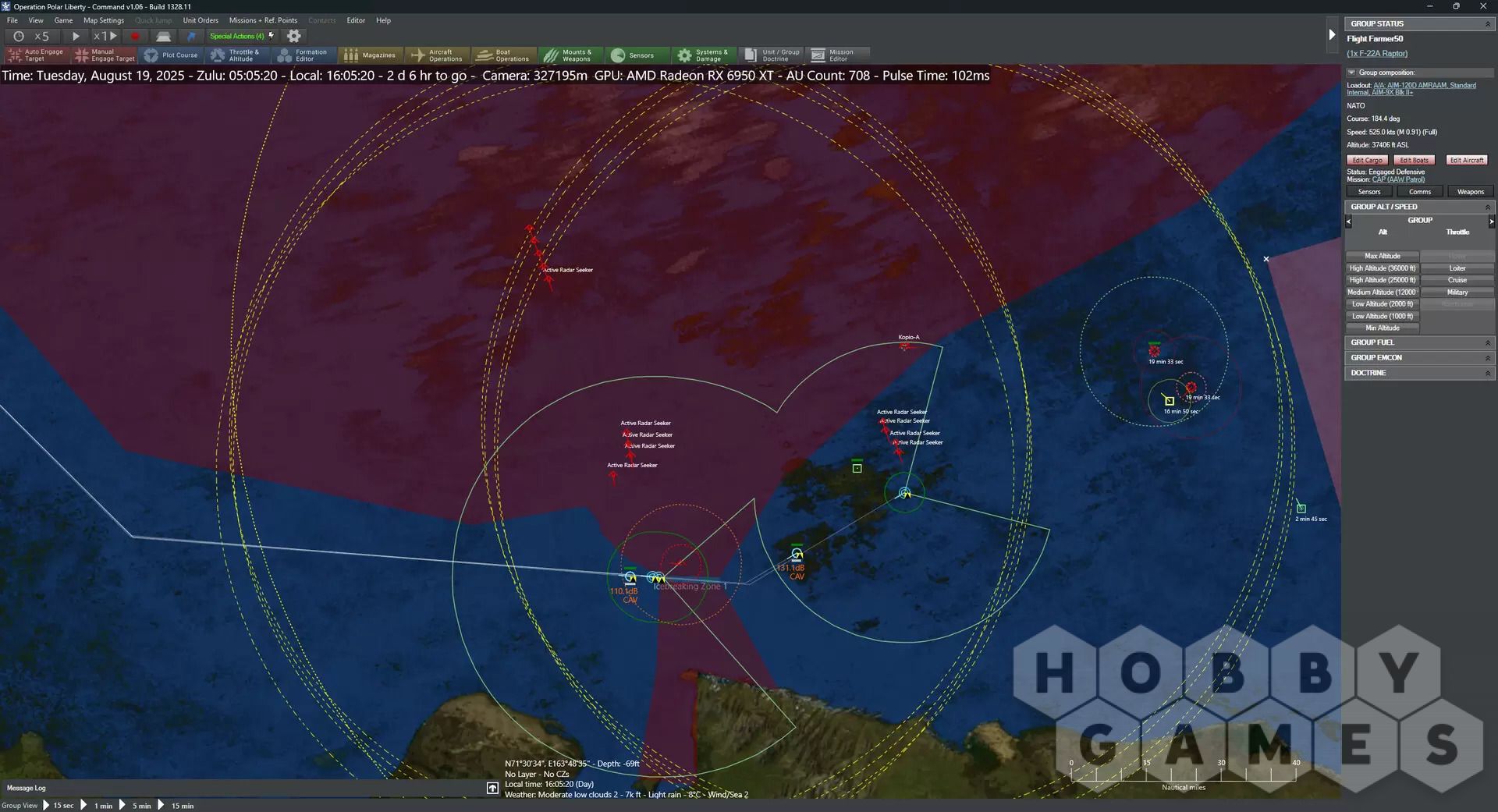Open the View menu

point(36,20)
